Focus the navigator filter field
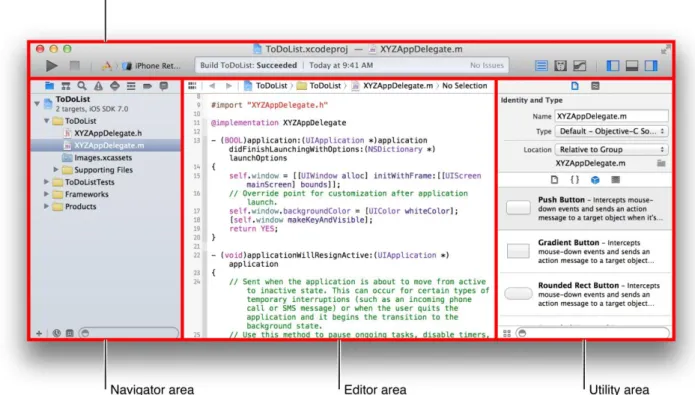695x395 pixels. [129, 333]
